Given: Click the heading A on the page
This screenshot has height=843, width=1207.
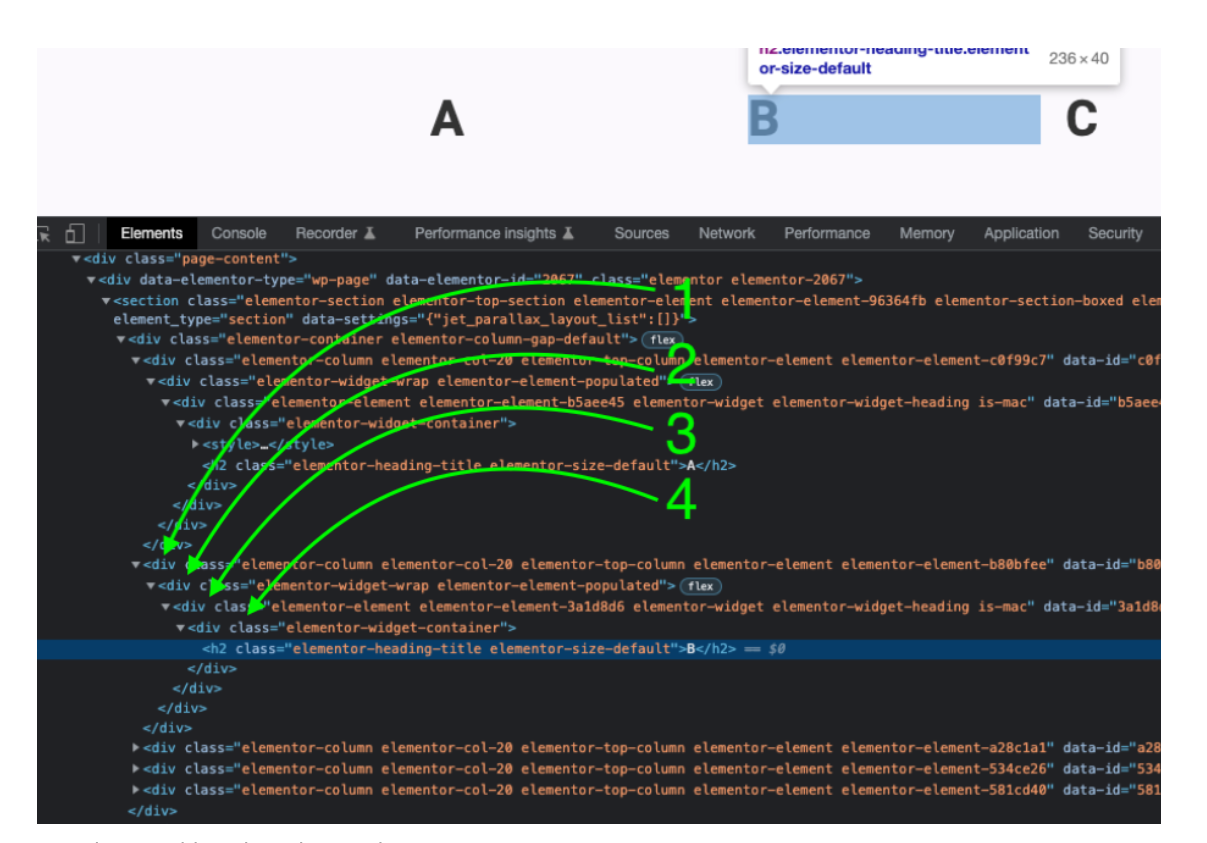Looking at the screenshot, I should point(447,120).
